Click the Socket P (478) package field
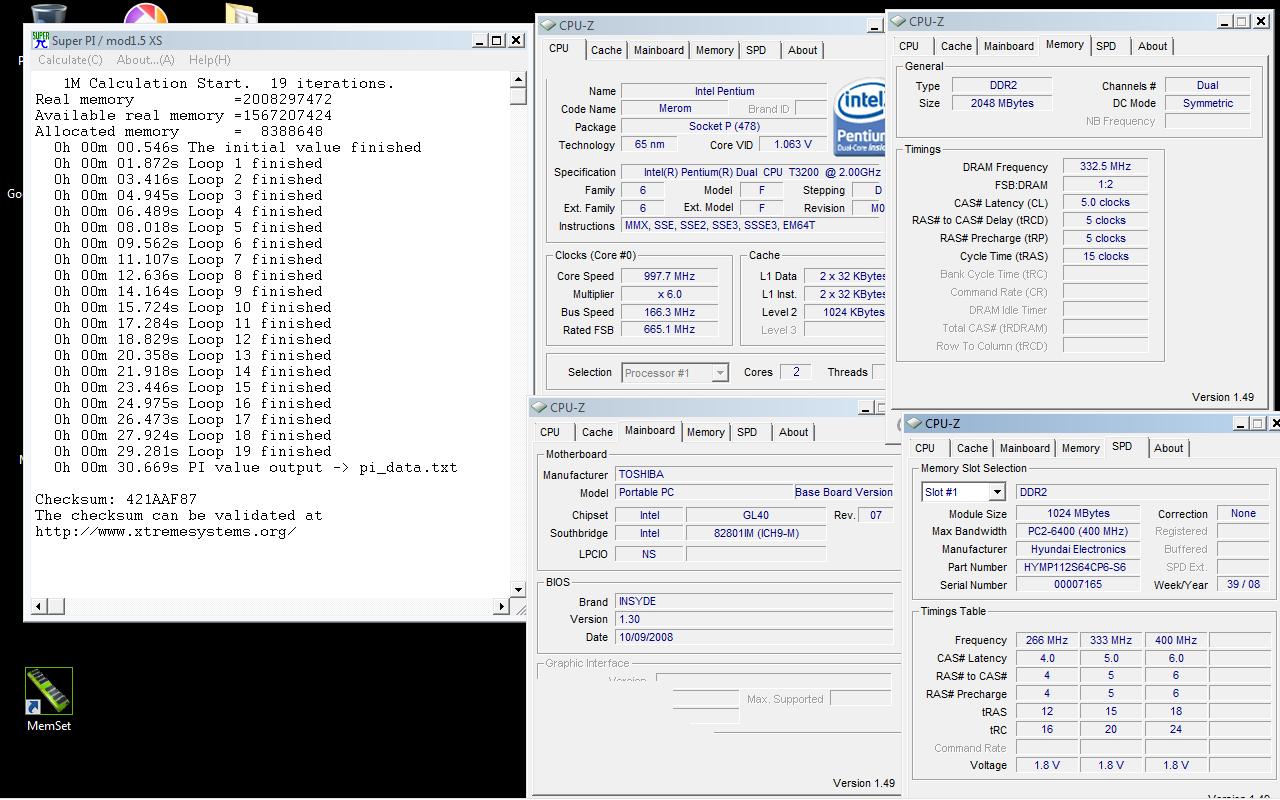 [724, 127]
